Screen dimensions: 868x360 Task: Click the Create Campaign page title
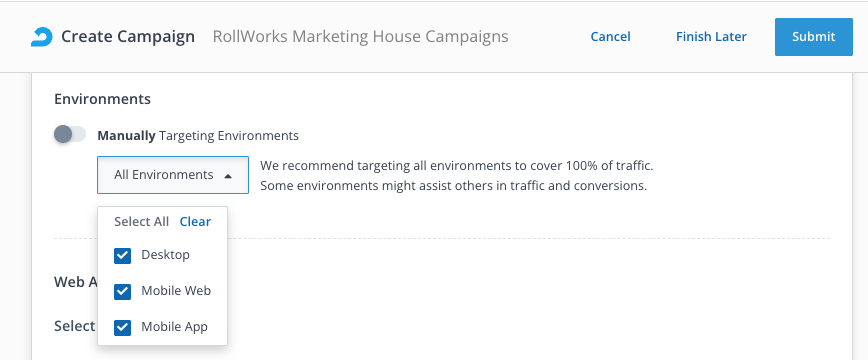tap(128, 37)
